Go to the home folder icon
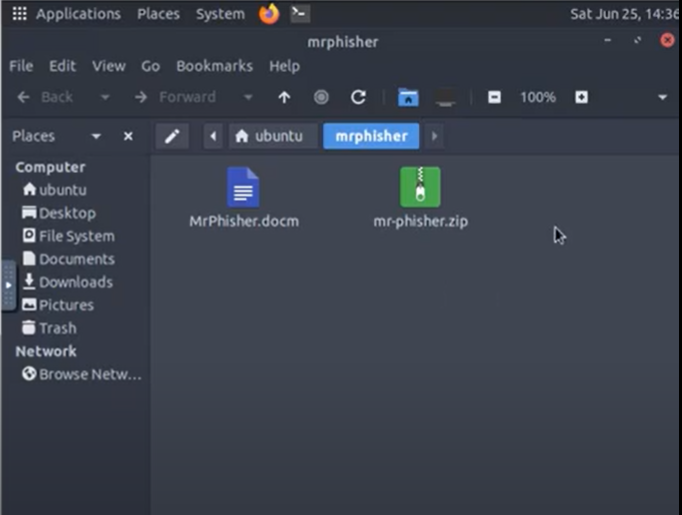This screenshot has height=515, width=682. click(408, 97)
